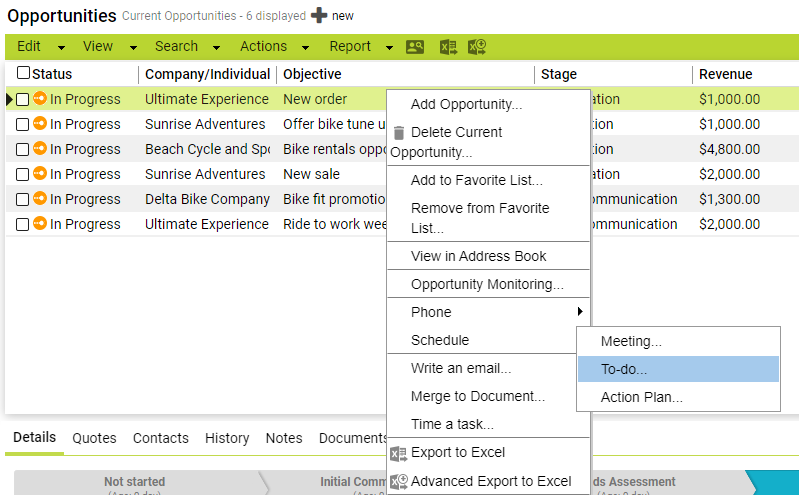Click the trash icon beside Delete Current Opportunity
The image size is (799, 495).
pos(399,133)
